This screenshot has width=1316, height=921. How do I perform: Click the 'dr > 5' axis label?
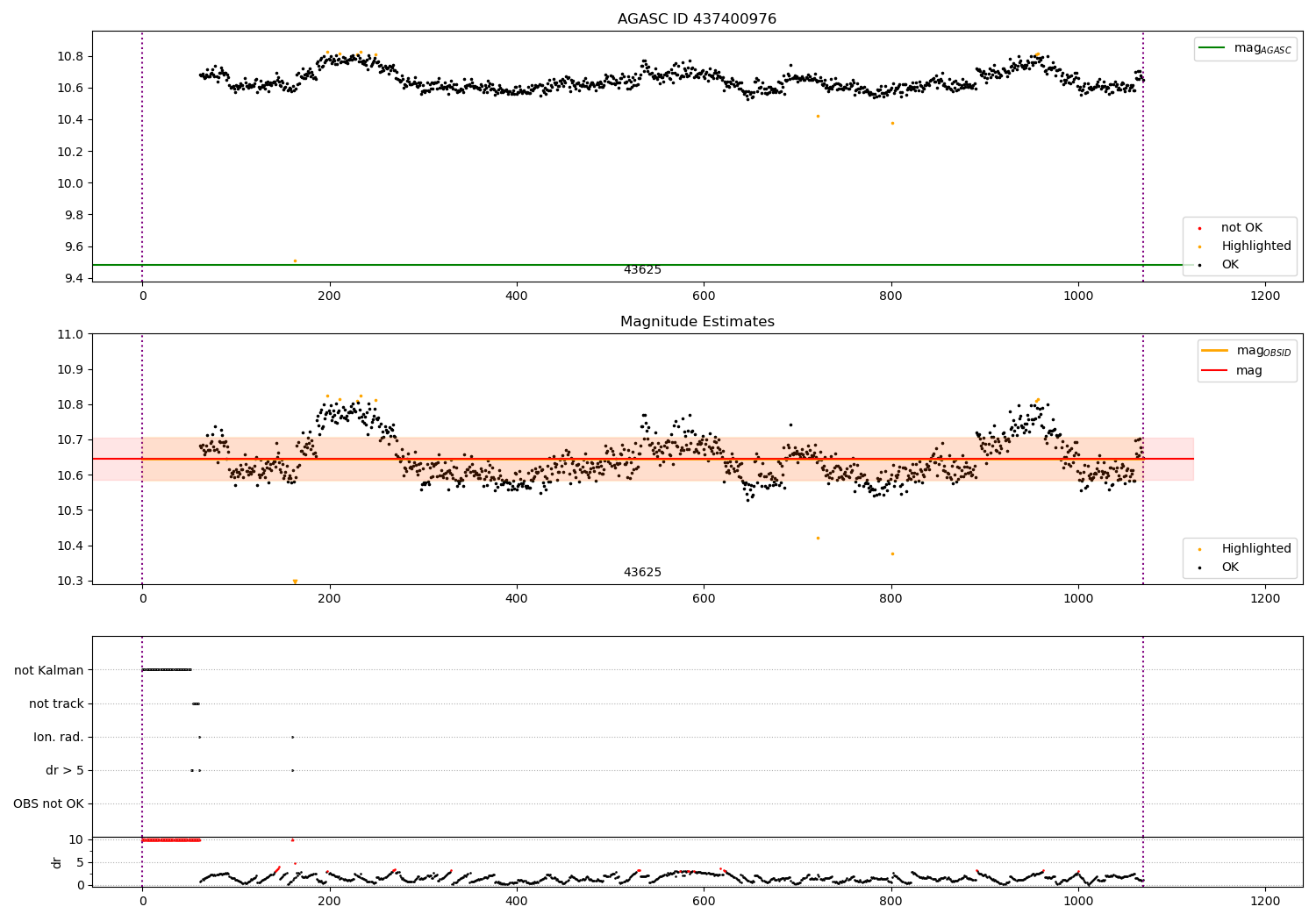65,770
